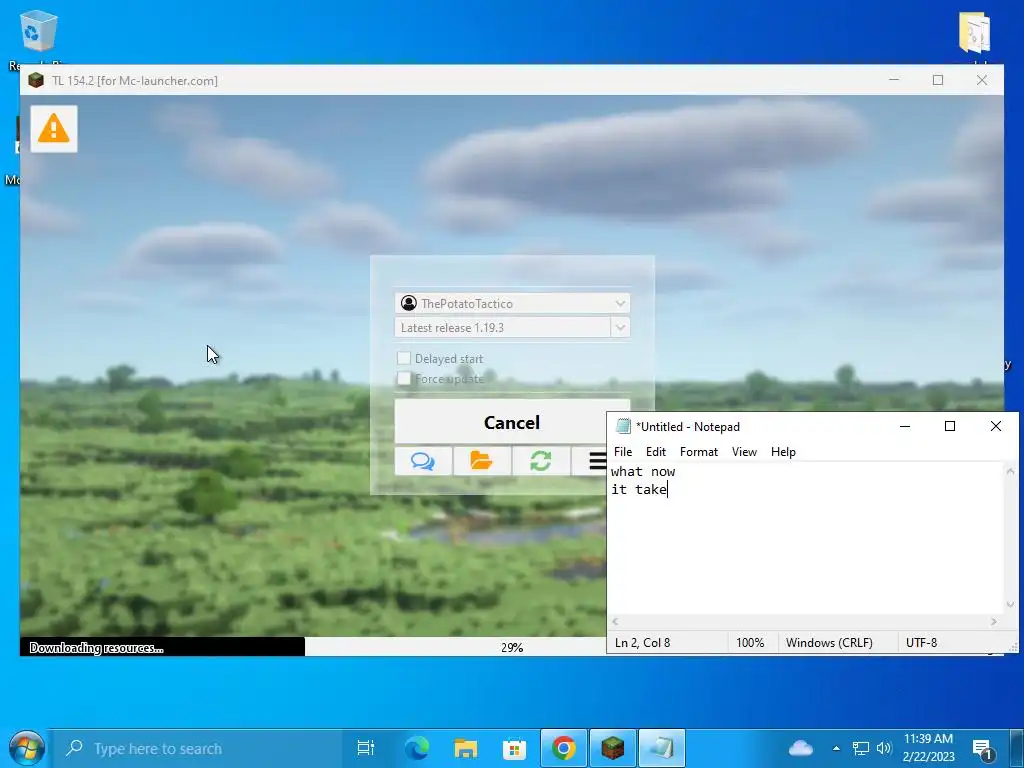The width and height of the screenshot is (1024, 768).
Task: Open the Windows Start orb
Action: coord(26,748)
